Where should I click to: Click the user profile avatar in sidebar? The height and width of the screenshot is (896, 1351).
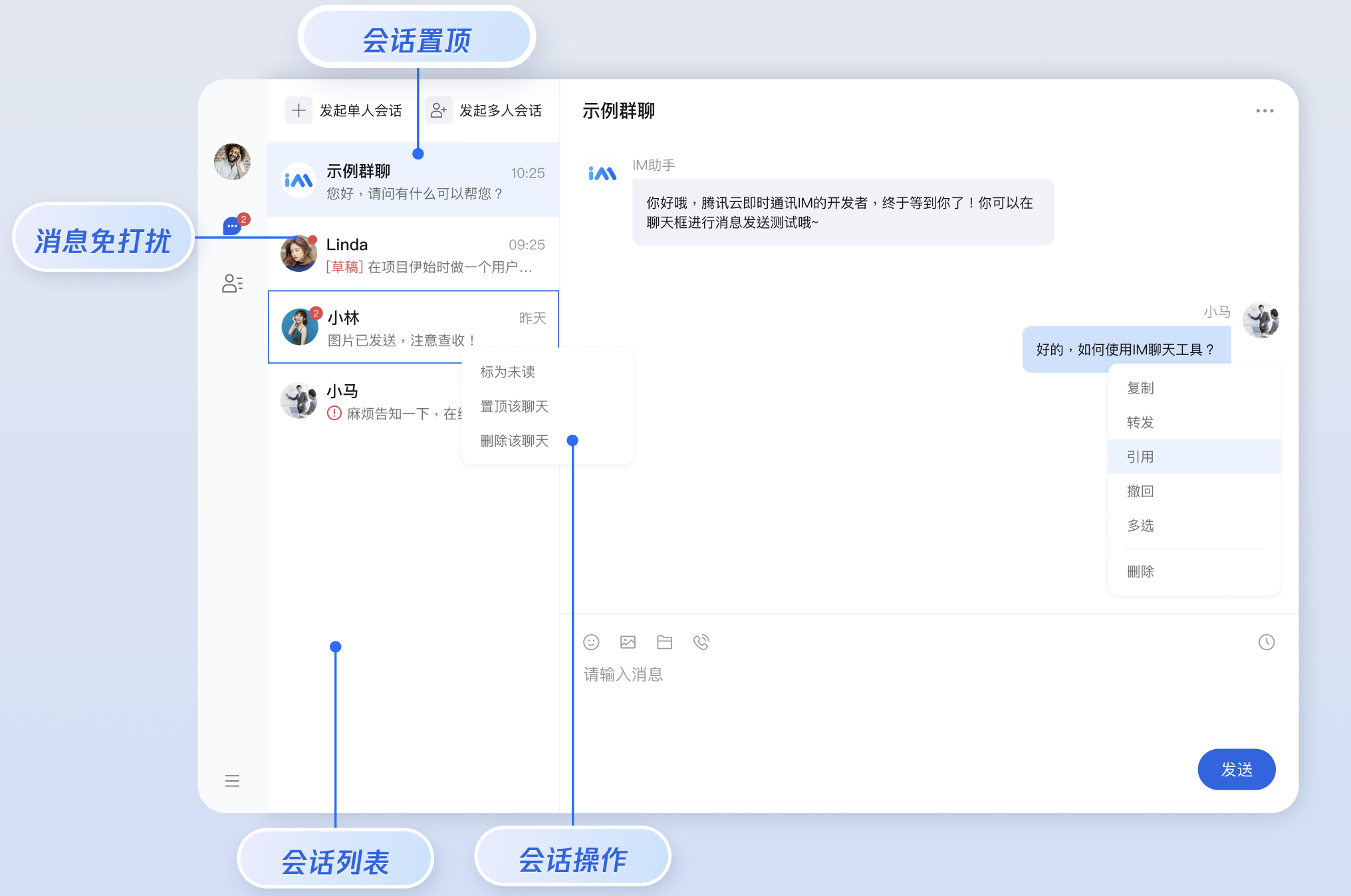232,162
